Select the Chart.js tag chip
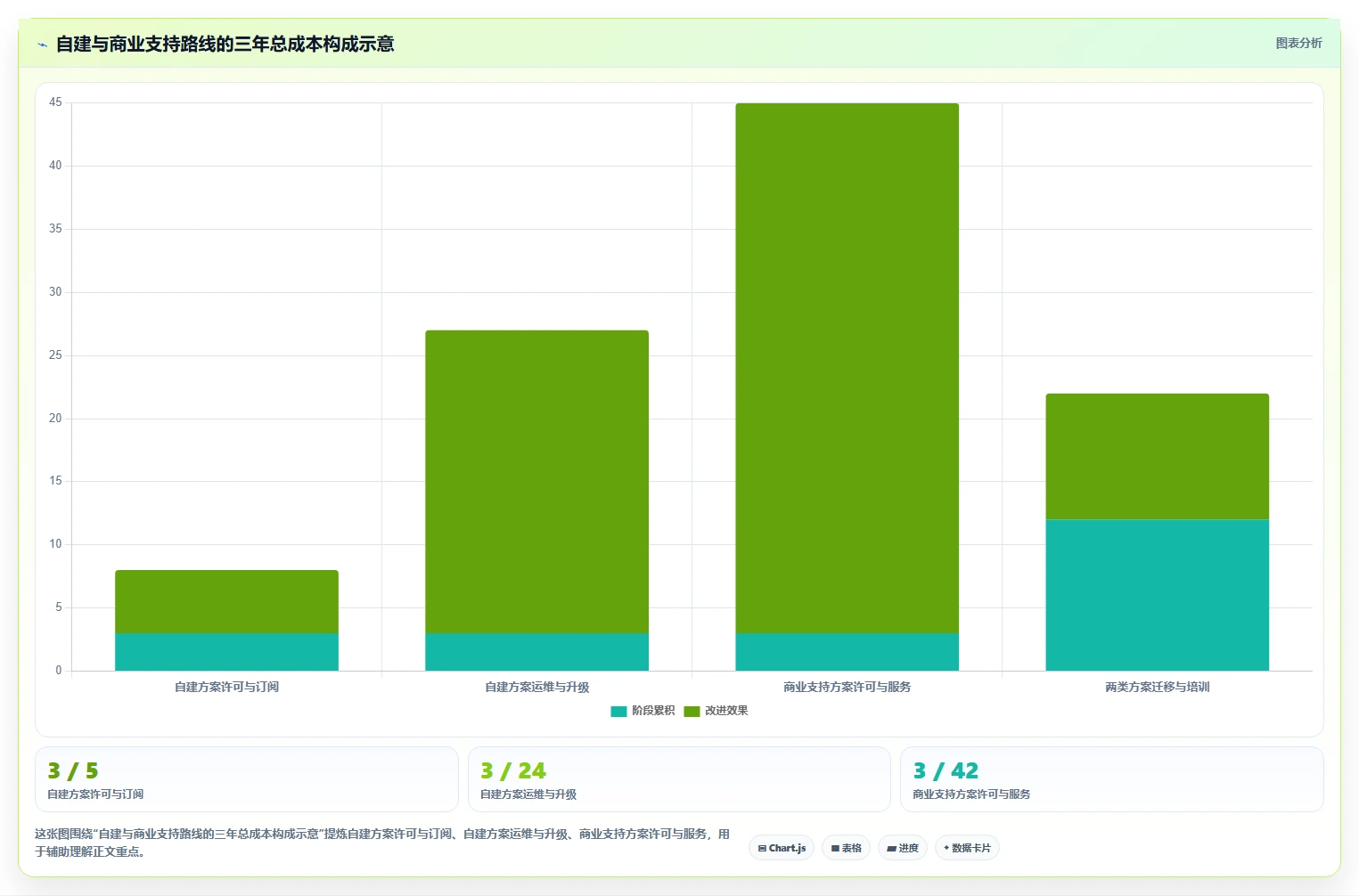Image resolution: width=1359 pixels, height=896 pixels. tap(782, 848)
